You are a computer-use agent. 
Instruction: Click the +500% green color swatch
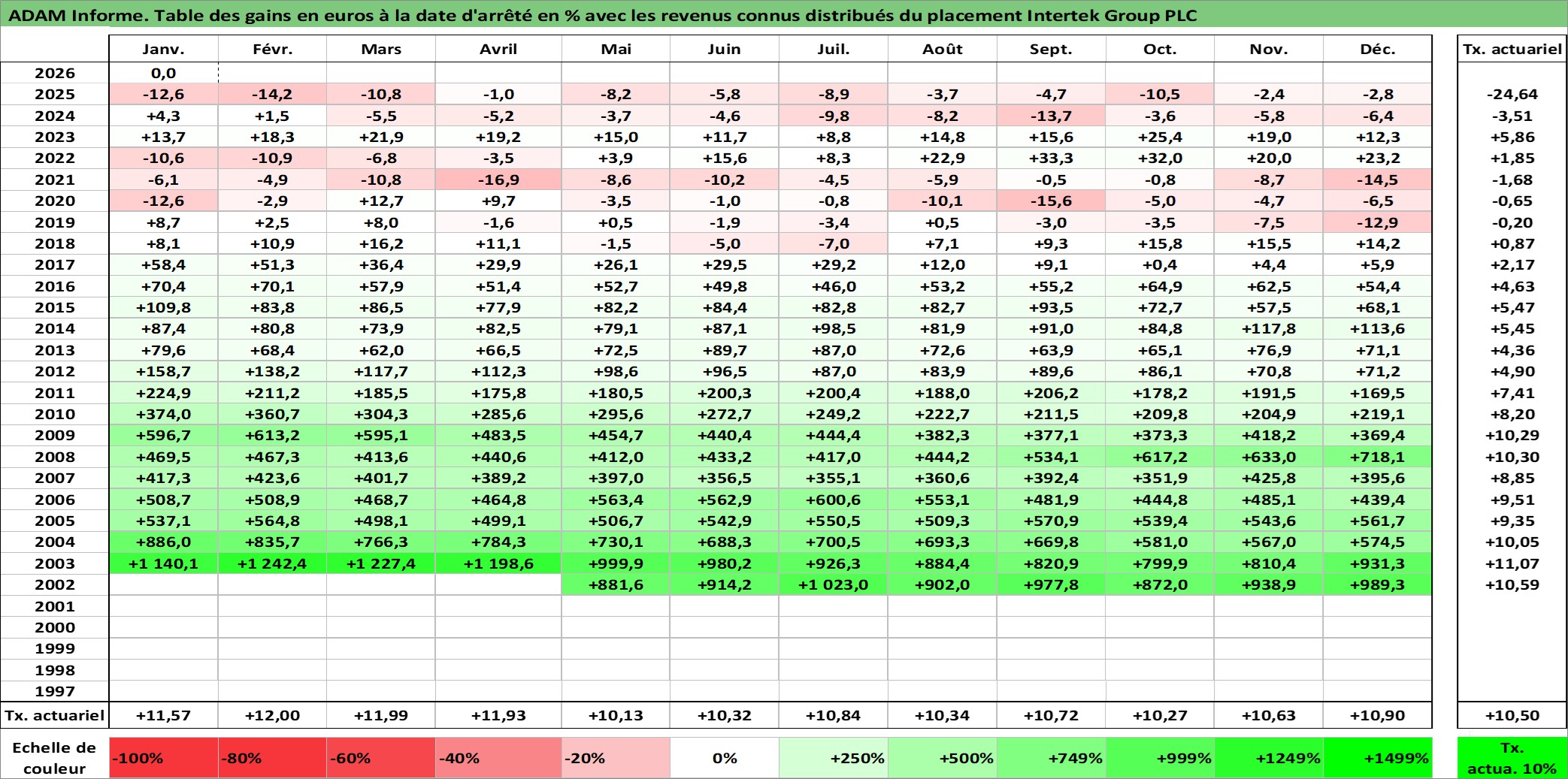click(x=942, y=758)
